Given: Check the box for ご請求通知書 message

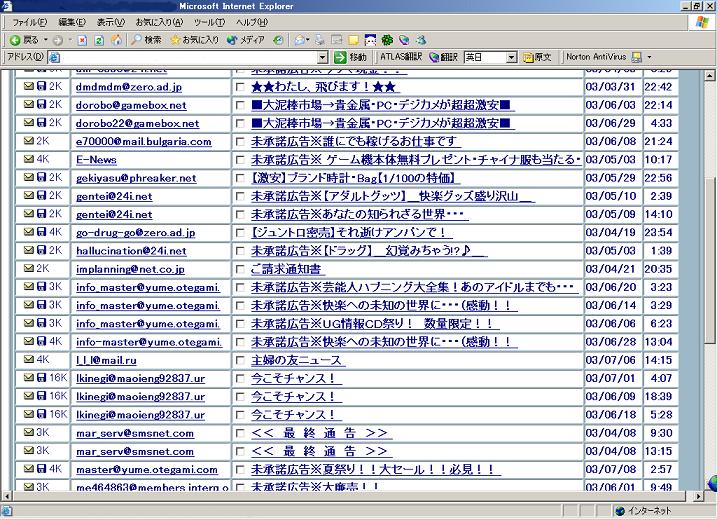Looking at the screenshot, I should coord(240,269).
